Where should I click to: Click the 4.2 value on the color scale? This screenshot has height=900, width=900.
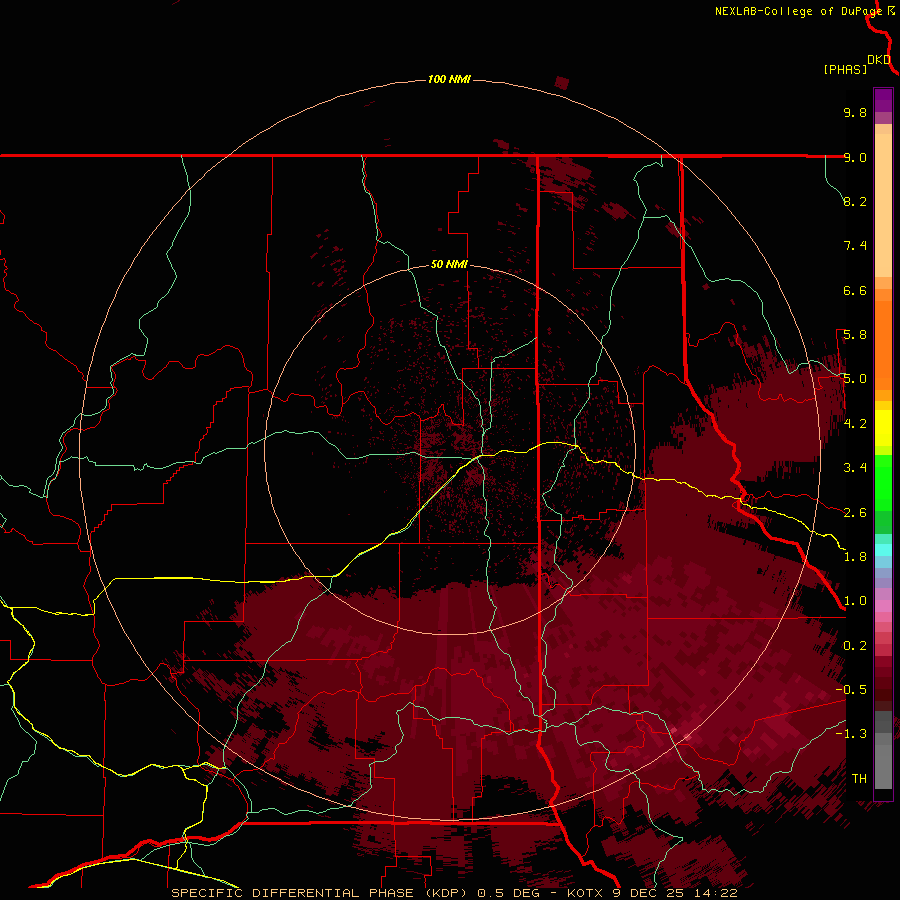(x=855, y=424)
